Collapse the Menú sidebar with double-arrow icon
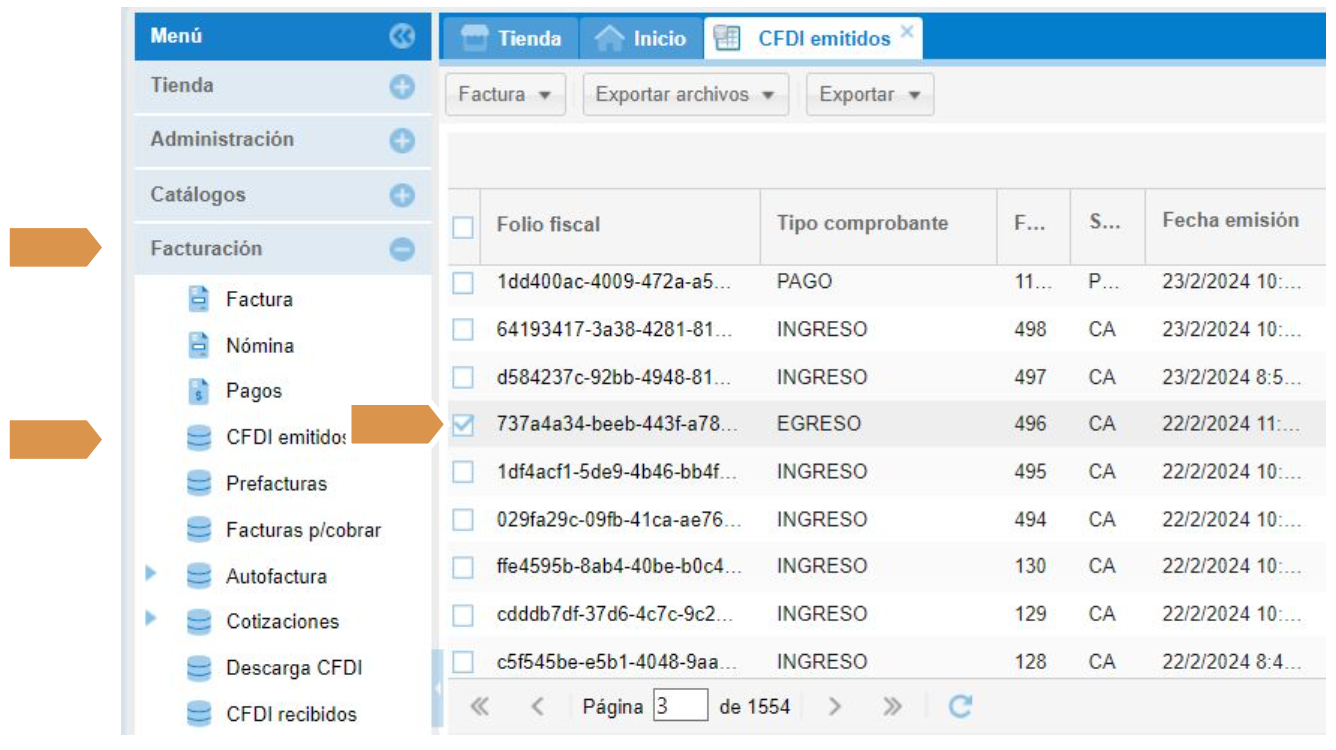Viewport: 1336px width, 750px height. point(401,37)
